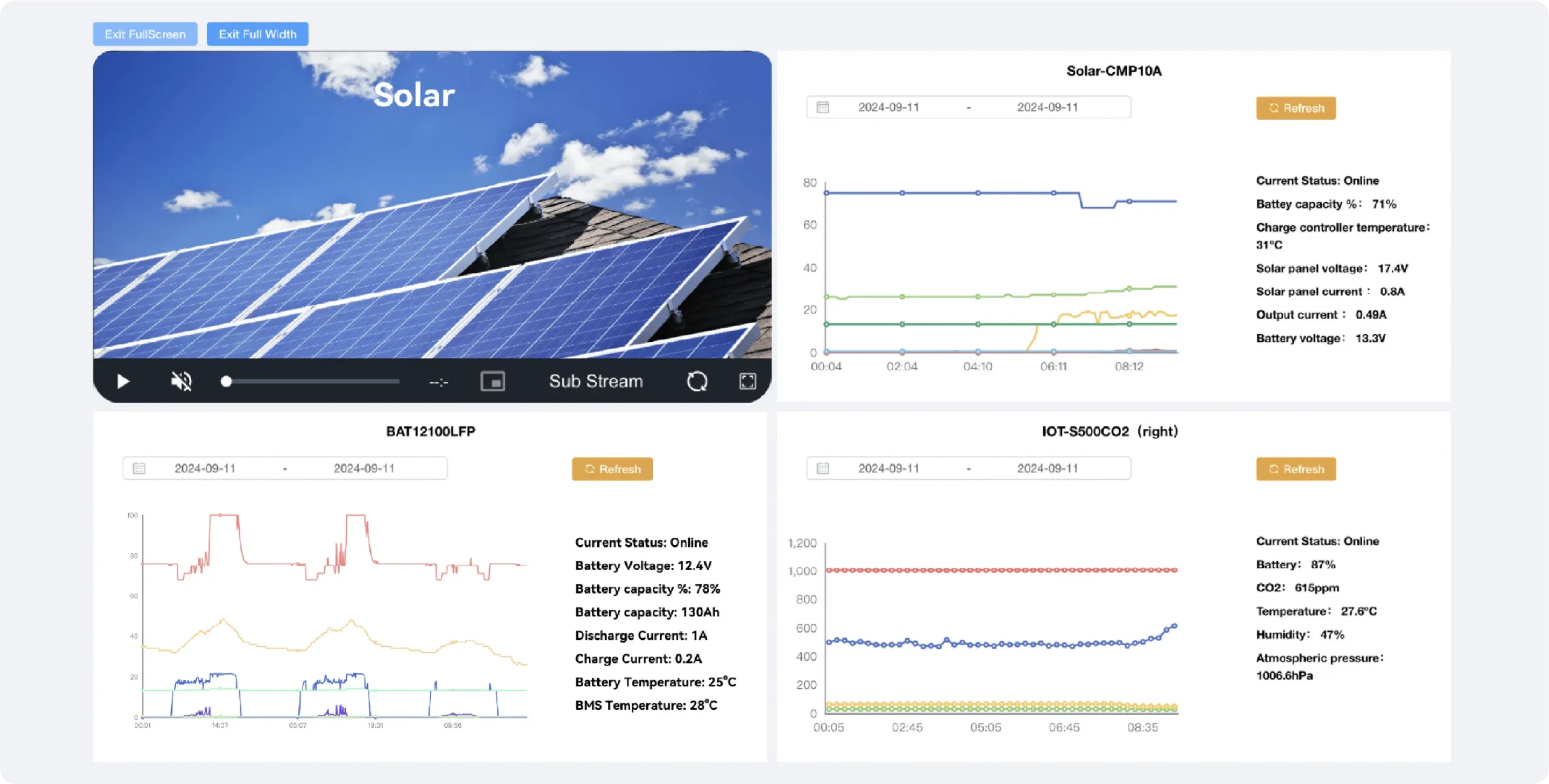
Task: Open Solar-CMP10A end date field
Action: [x=1047, y=107]
